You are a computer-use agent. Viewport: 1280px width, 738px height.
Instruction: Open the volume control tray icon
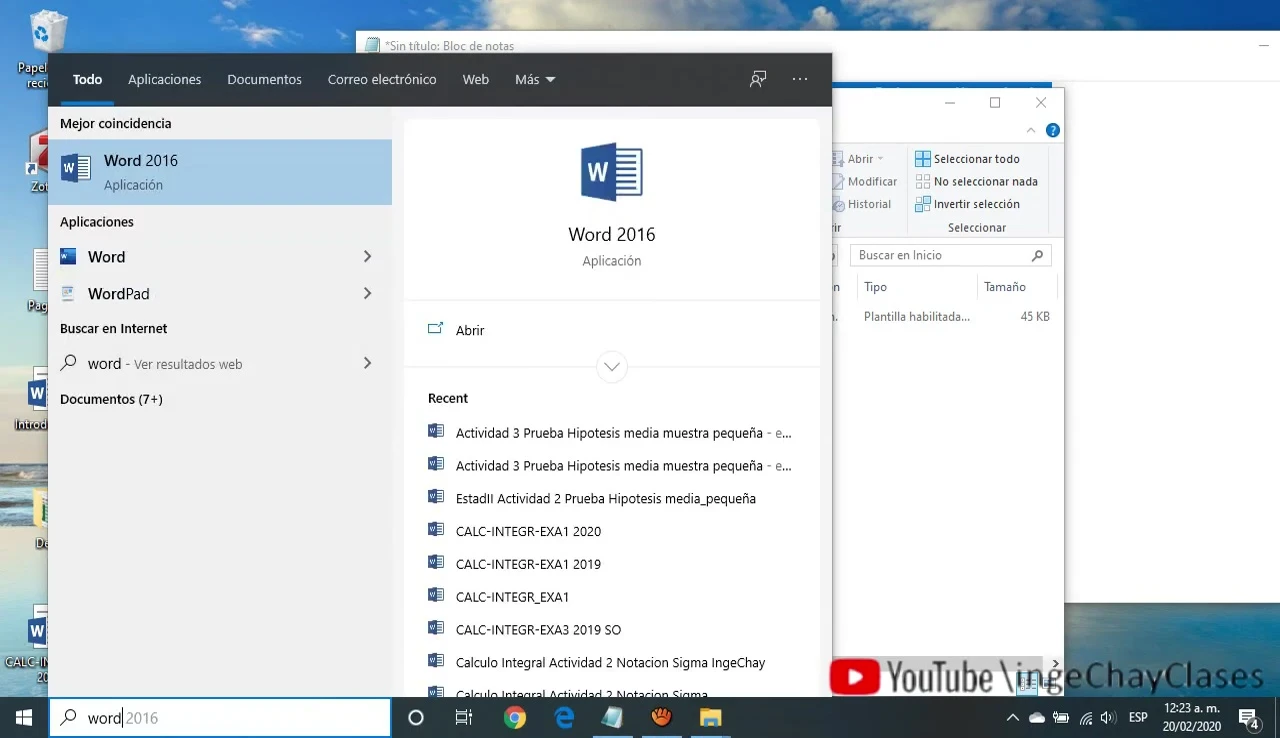coord(1108,718)
